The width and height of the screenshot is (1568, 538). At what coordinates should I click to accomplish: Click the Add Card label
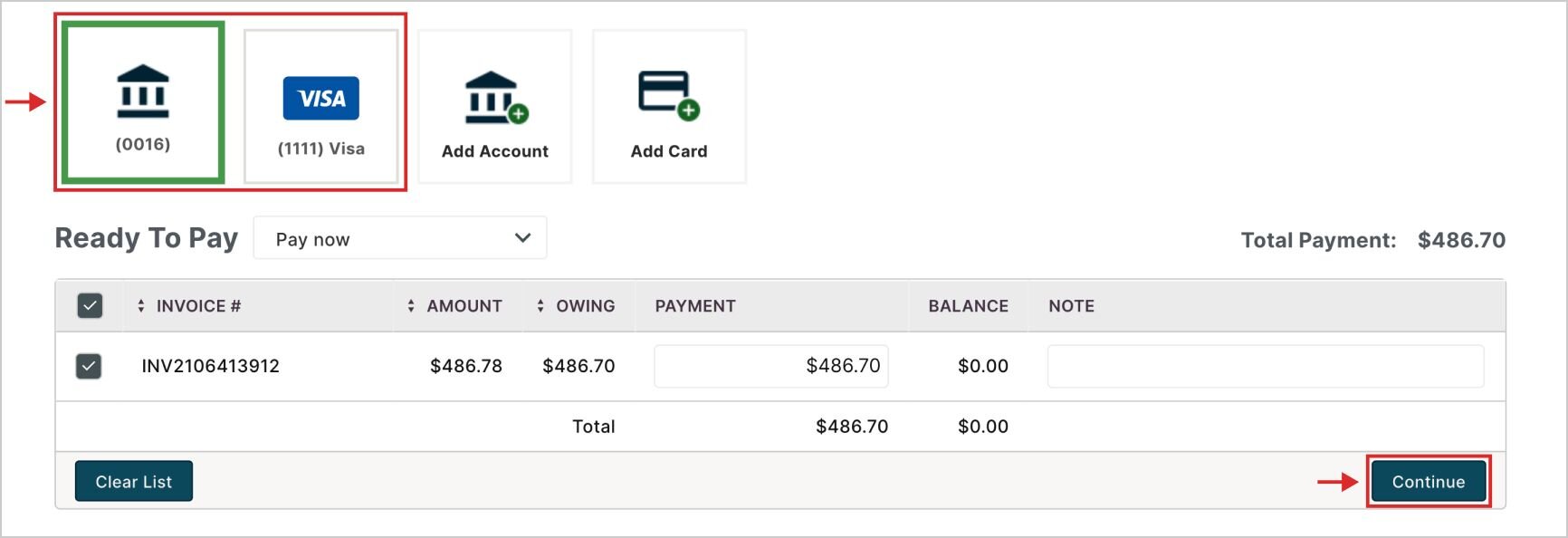[669, 151]
